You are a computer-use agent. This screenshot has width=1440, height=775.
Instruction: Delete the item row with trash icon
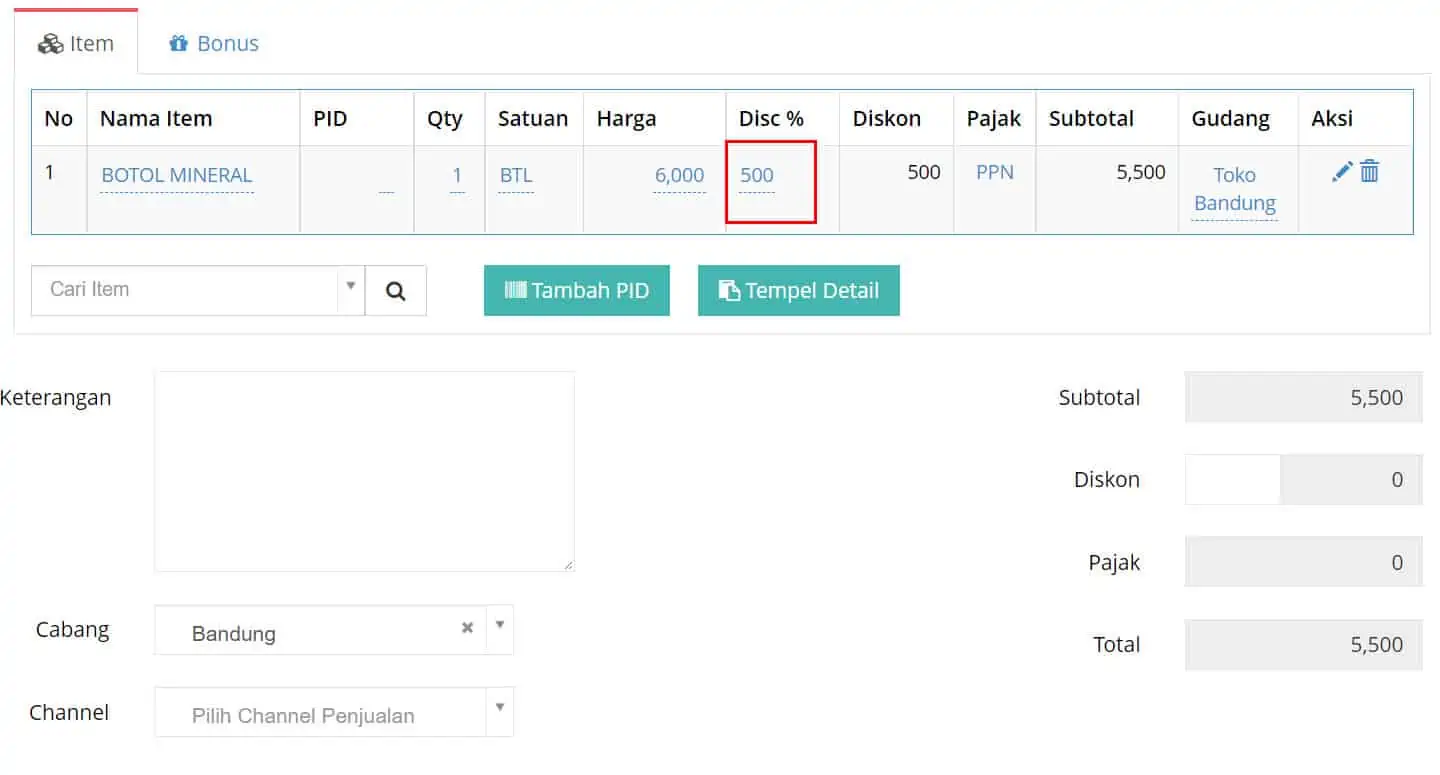(x=1370, y=172)
